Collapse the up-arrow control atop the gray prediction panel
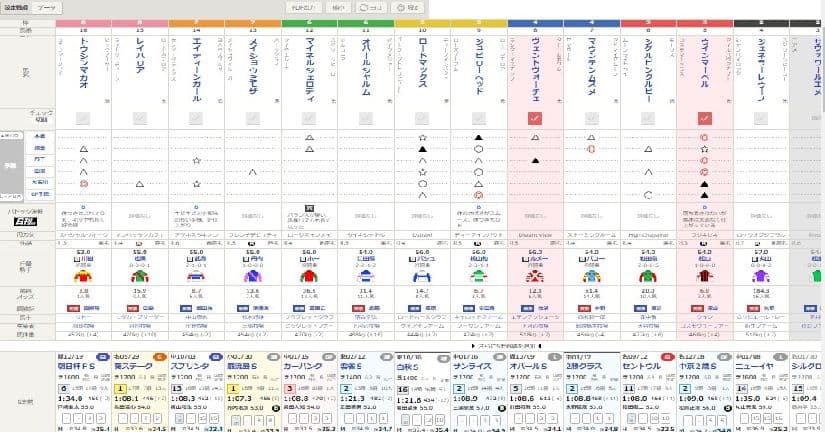Screen dimensions: 825x432 [x=12, y=136]
